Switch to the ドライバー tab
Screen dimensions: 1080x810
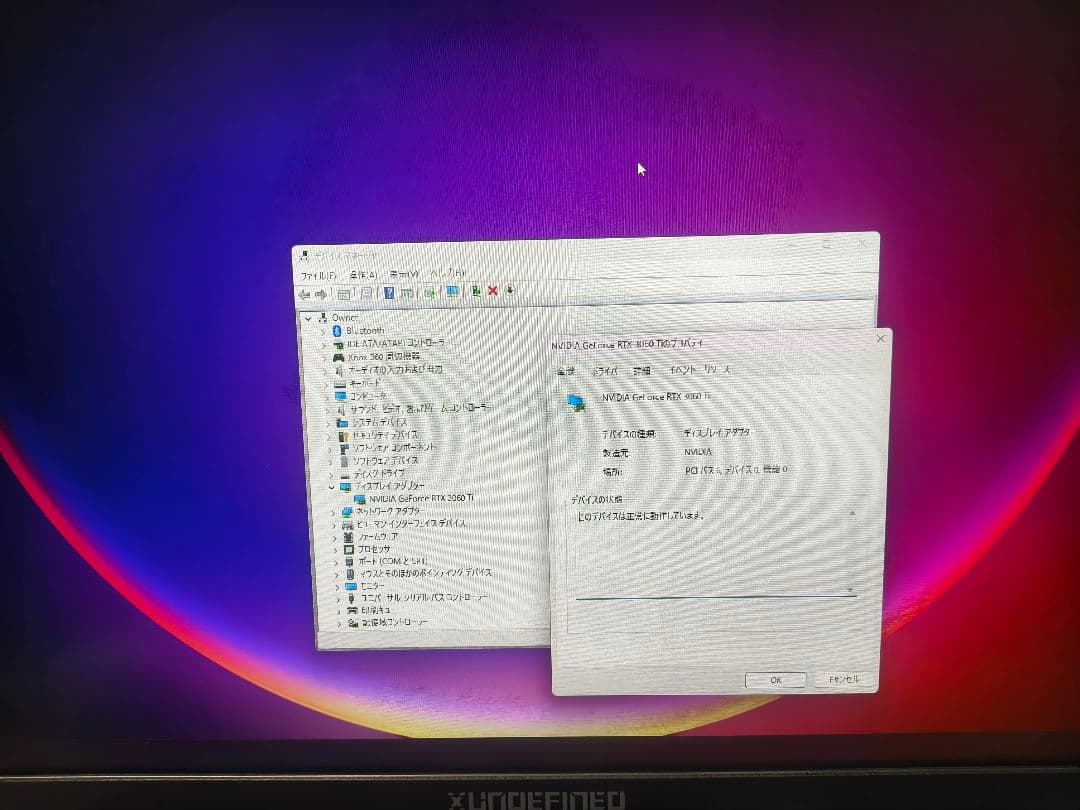point(606,371)
